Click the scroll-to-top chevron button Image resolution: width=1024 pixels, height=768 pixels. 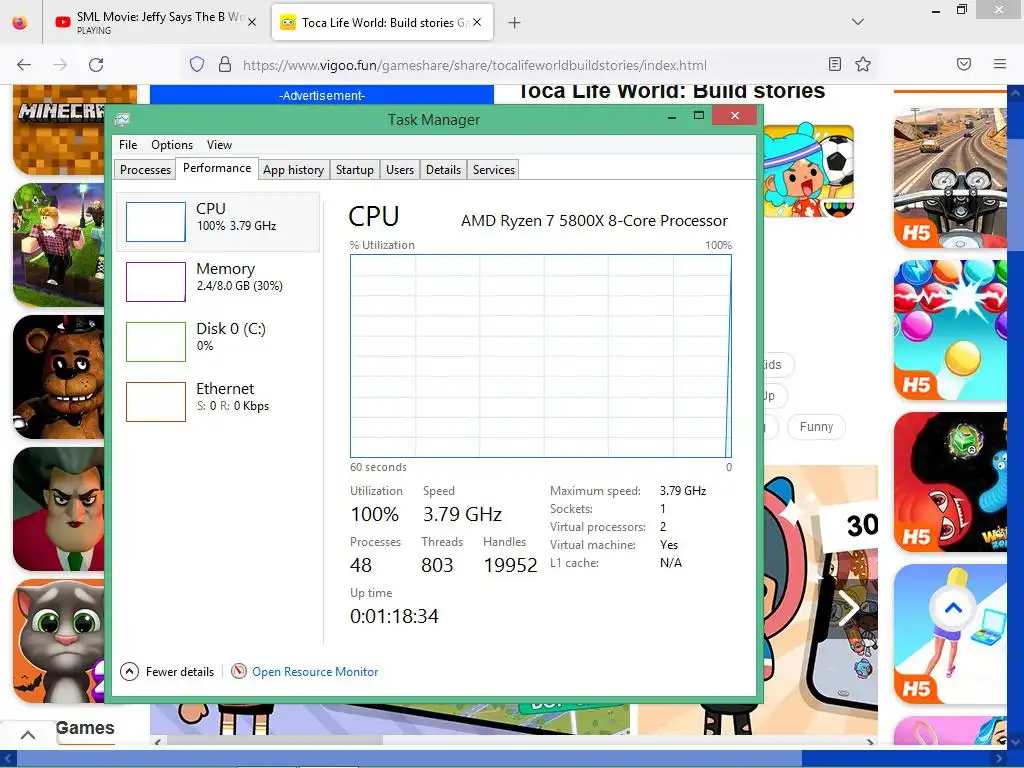[x=953, y=609]
